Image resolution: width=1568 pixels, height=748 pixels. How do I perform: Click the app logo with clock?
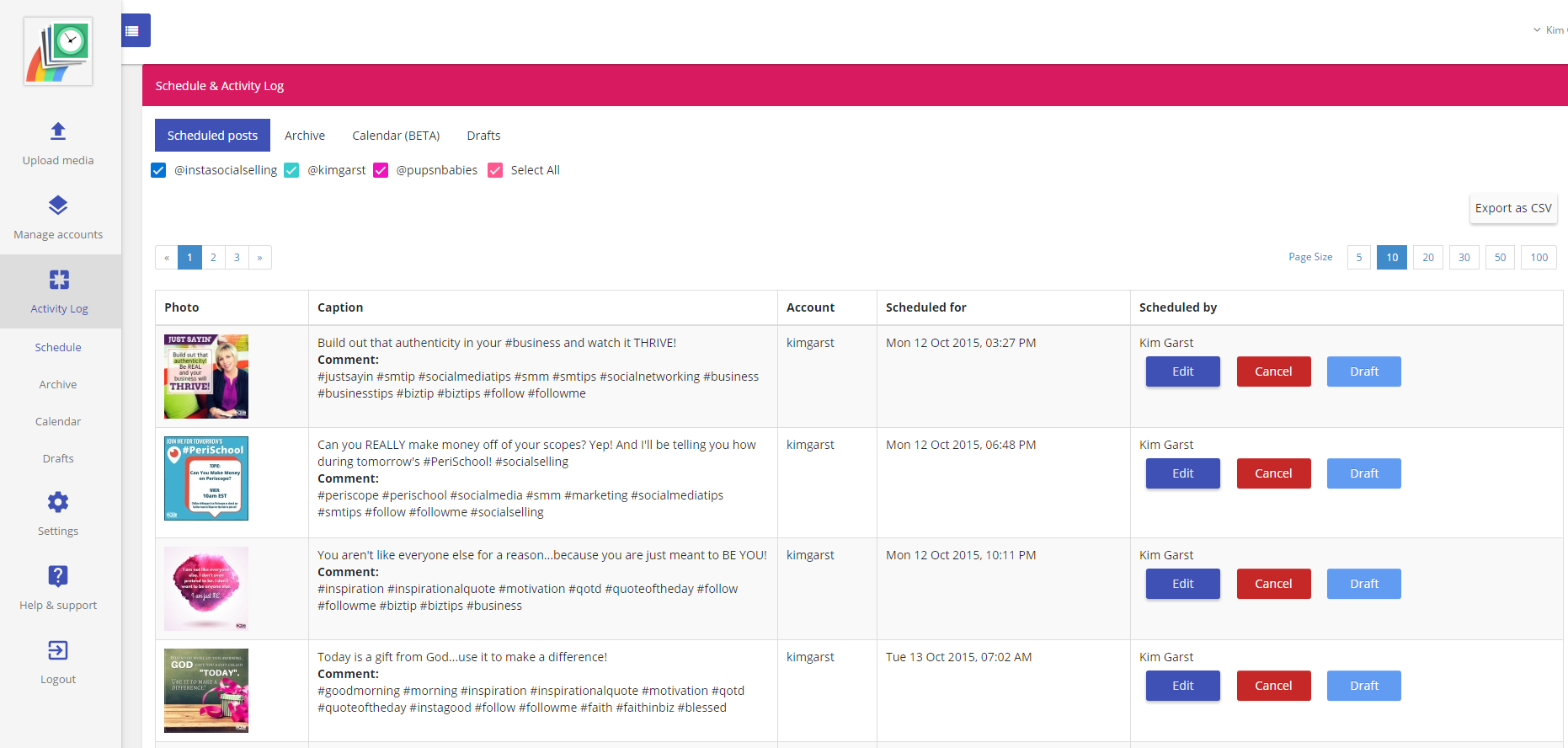tap(58, 51)
